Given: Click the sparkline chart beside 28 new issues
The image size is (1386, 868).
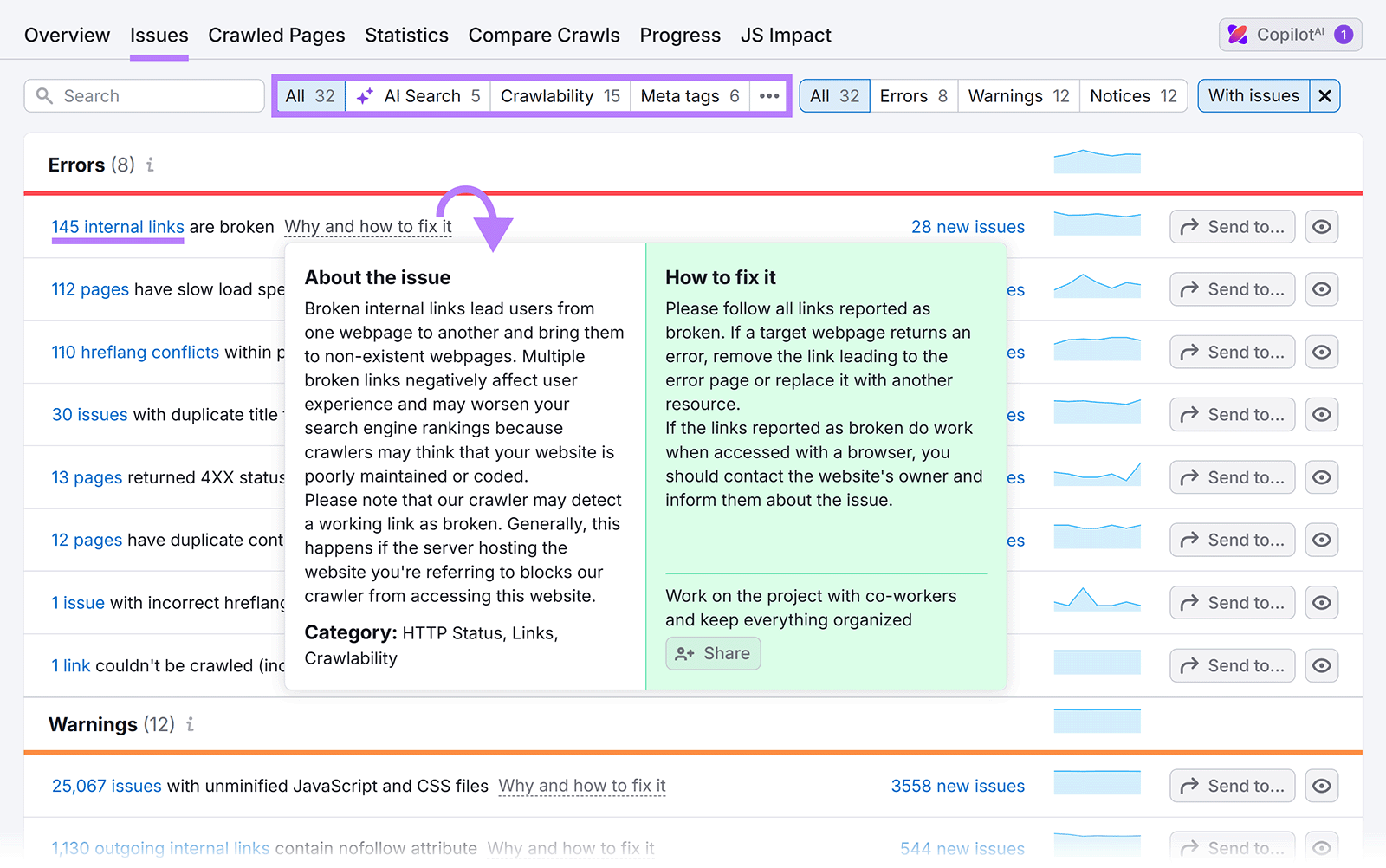Looking at the screenshot, I should (x=1097, y=223).
